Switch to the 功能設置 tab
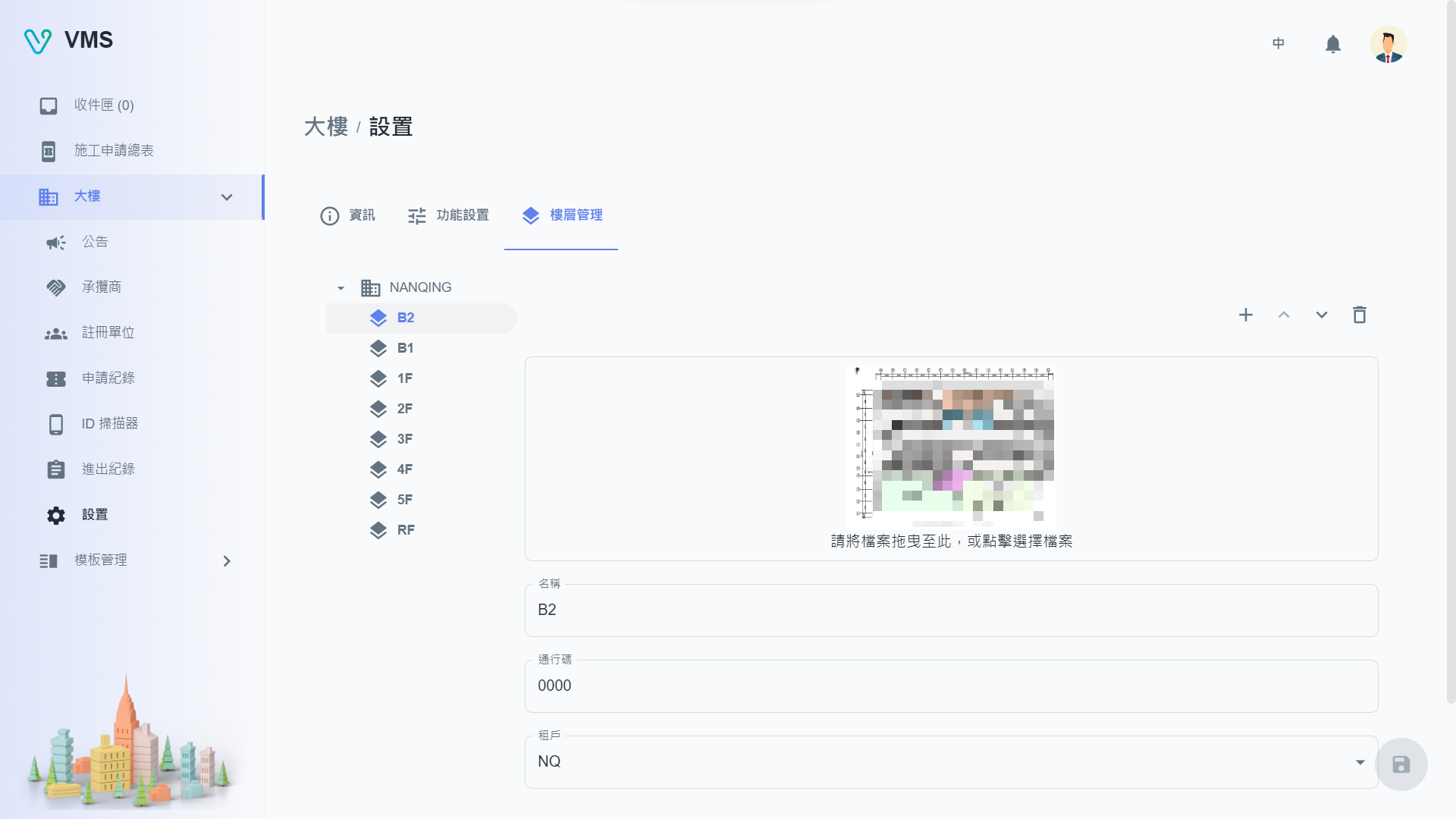The height and width of the screenshot is (819, 1456). click(448, 215)
